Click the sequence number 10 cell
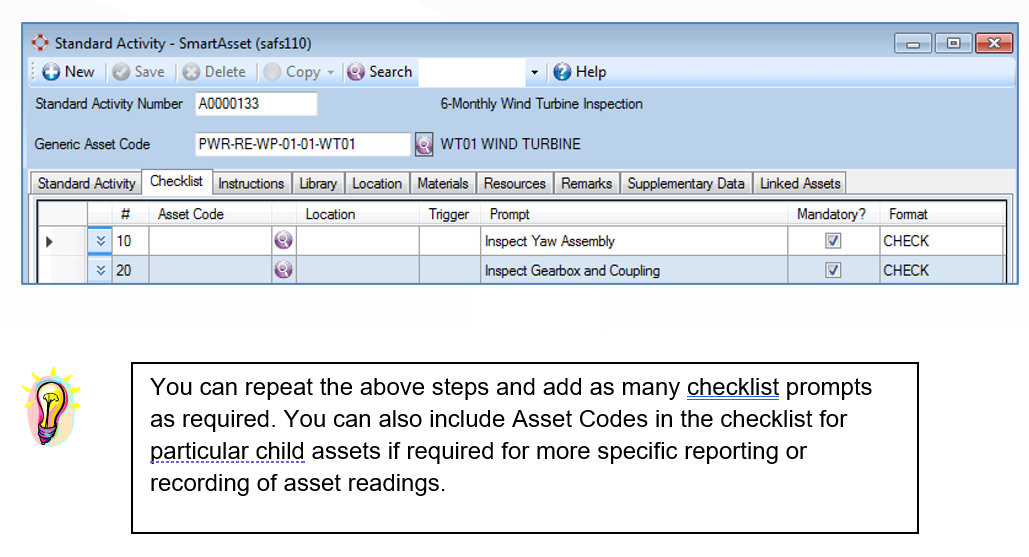This screenshot has height=557, width=1029. click(x=131, y=241)
